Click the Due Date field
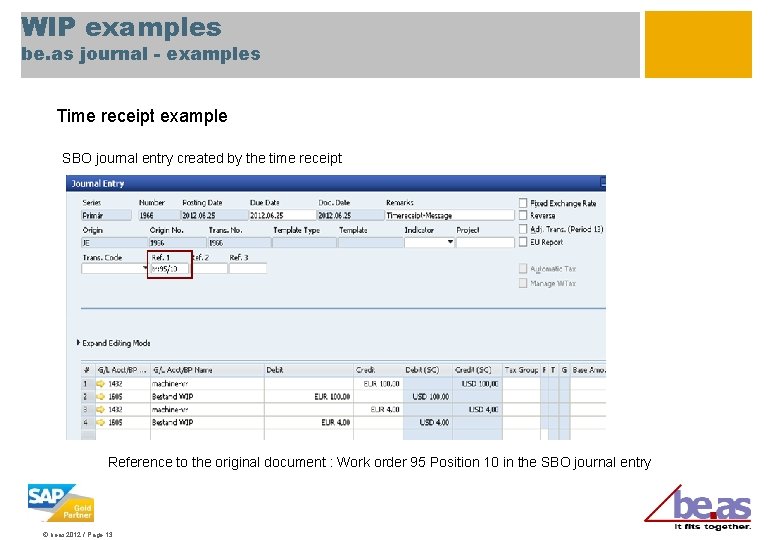The image size is (780, 540). [x=282, y=215]
